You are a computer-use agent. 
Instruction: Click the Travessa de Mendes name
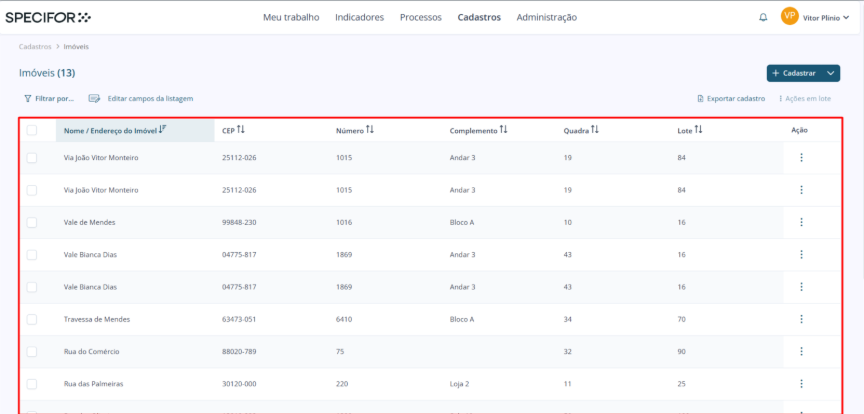[97, 319]
